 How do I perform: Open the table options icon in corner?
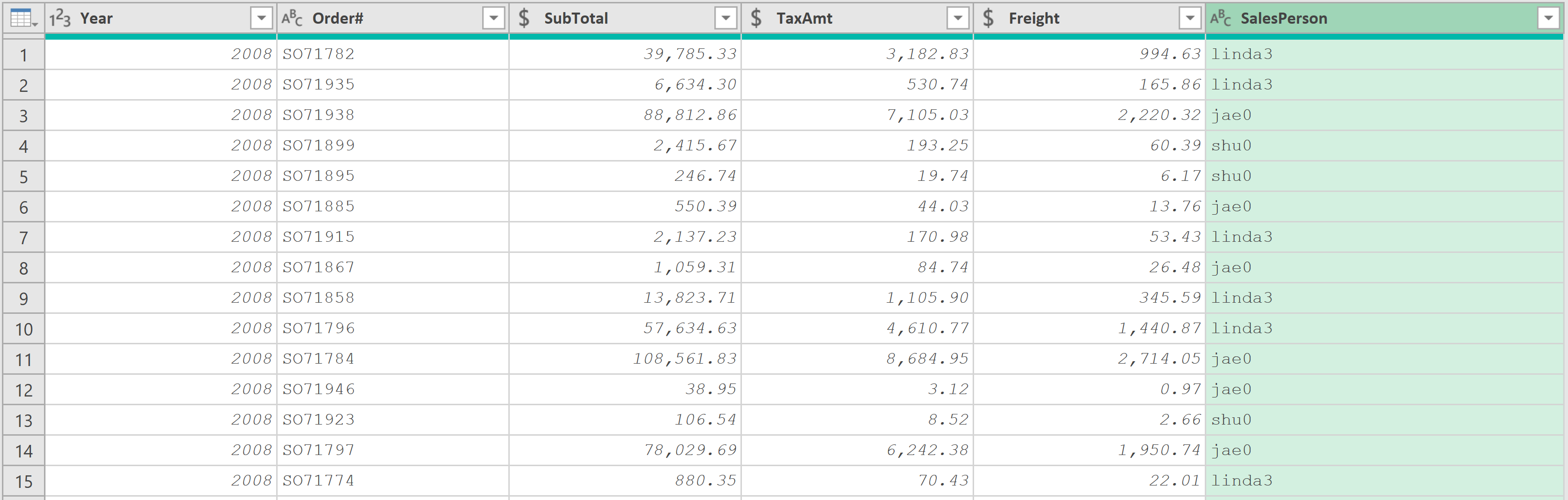(x=24, y=18)
